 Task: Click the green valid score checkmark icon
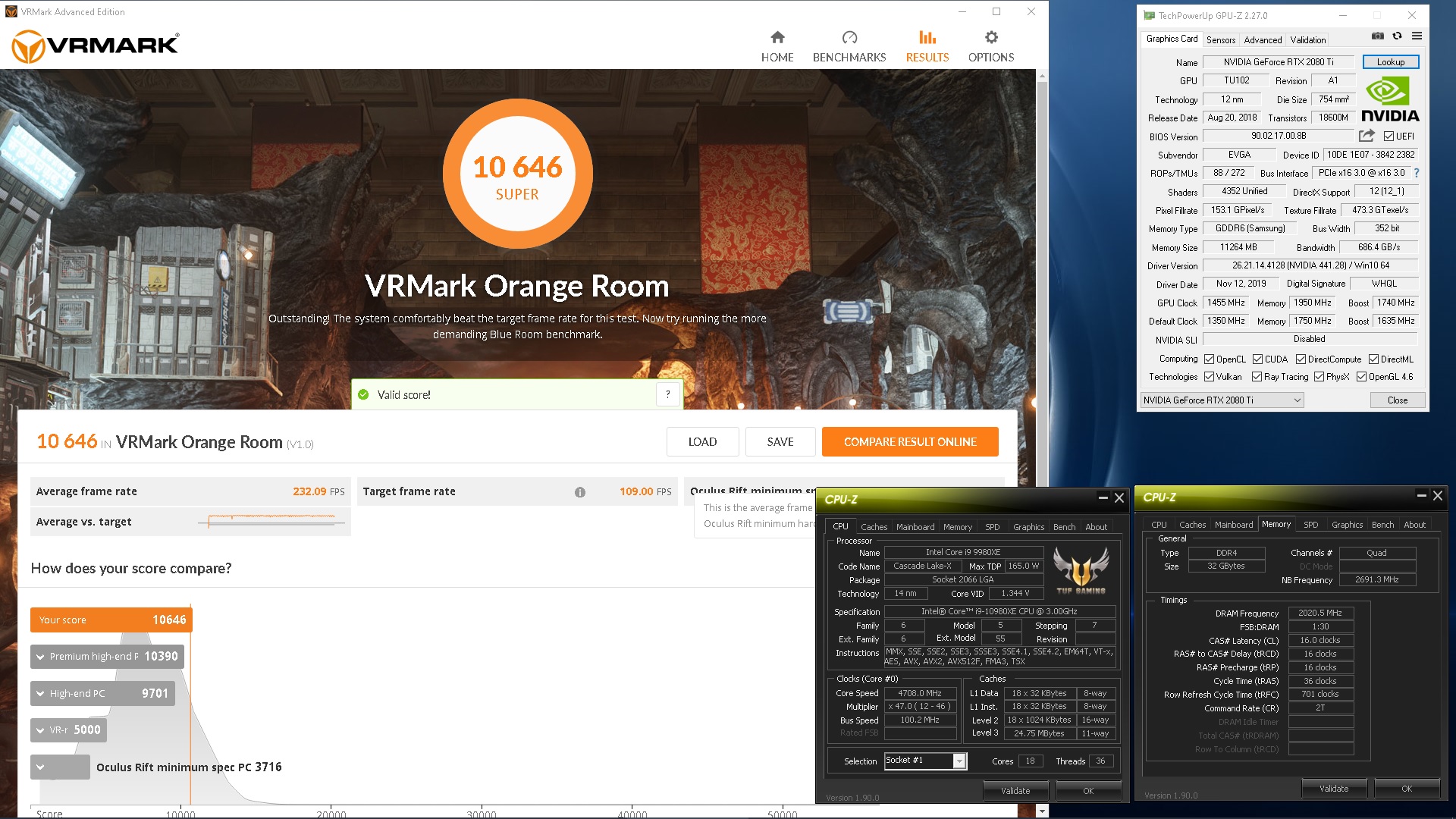coord(363,394)
